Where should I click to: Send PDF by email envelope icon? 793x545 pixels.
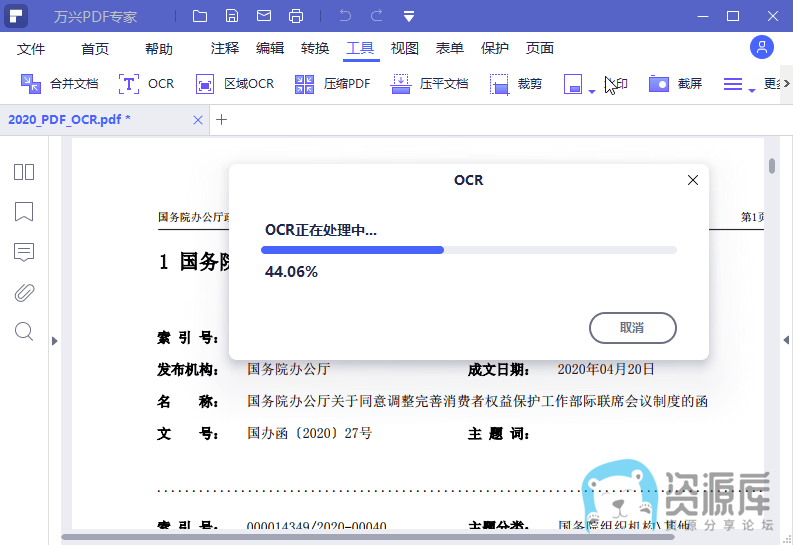(x=264, y=16)
